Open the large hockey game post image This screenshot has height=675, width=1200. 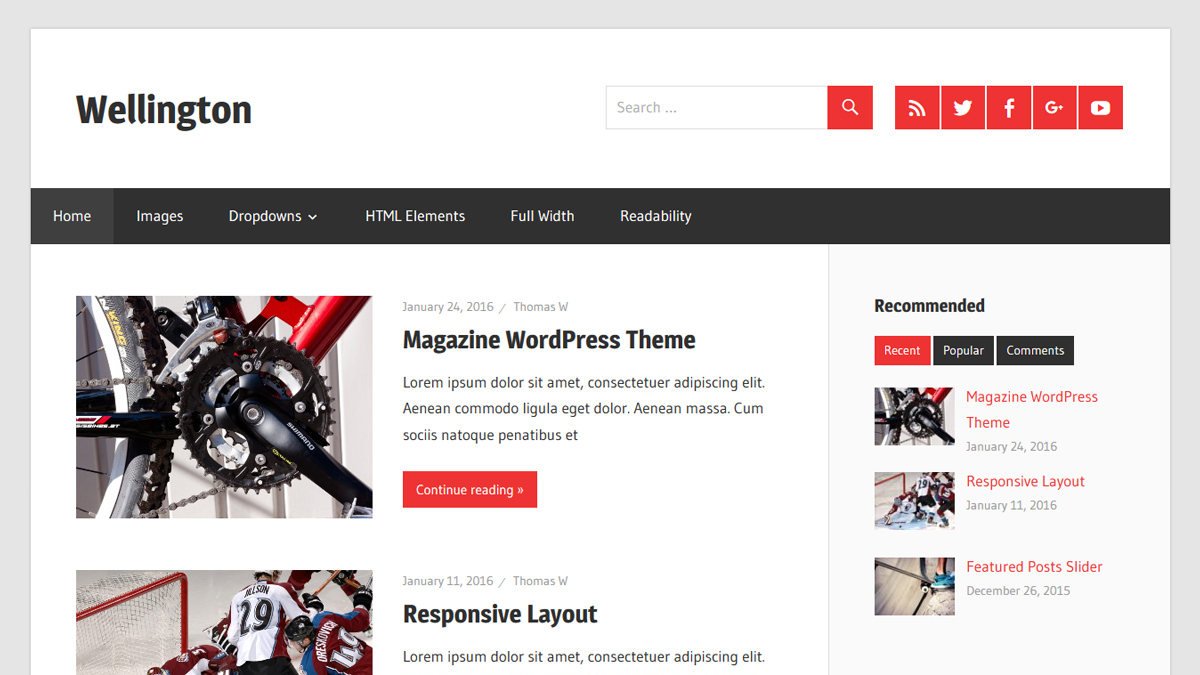pos(224,622)
